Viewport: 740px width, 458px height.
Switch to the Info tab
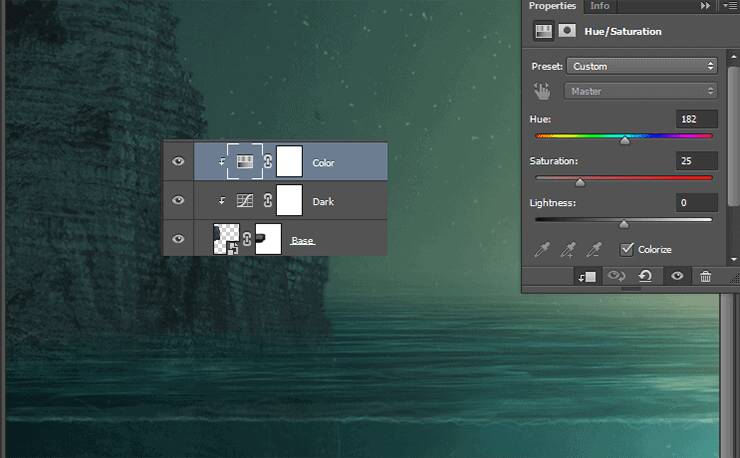[599, 6]
